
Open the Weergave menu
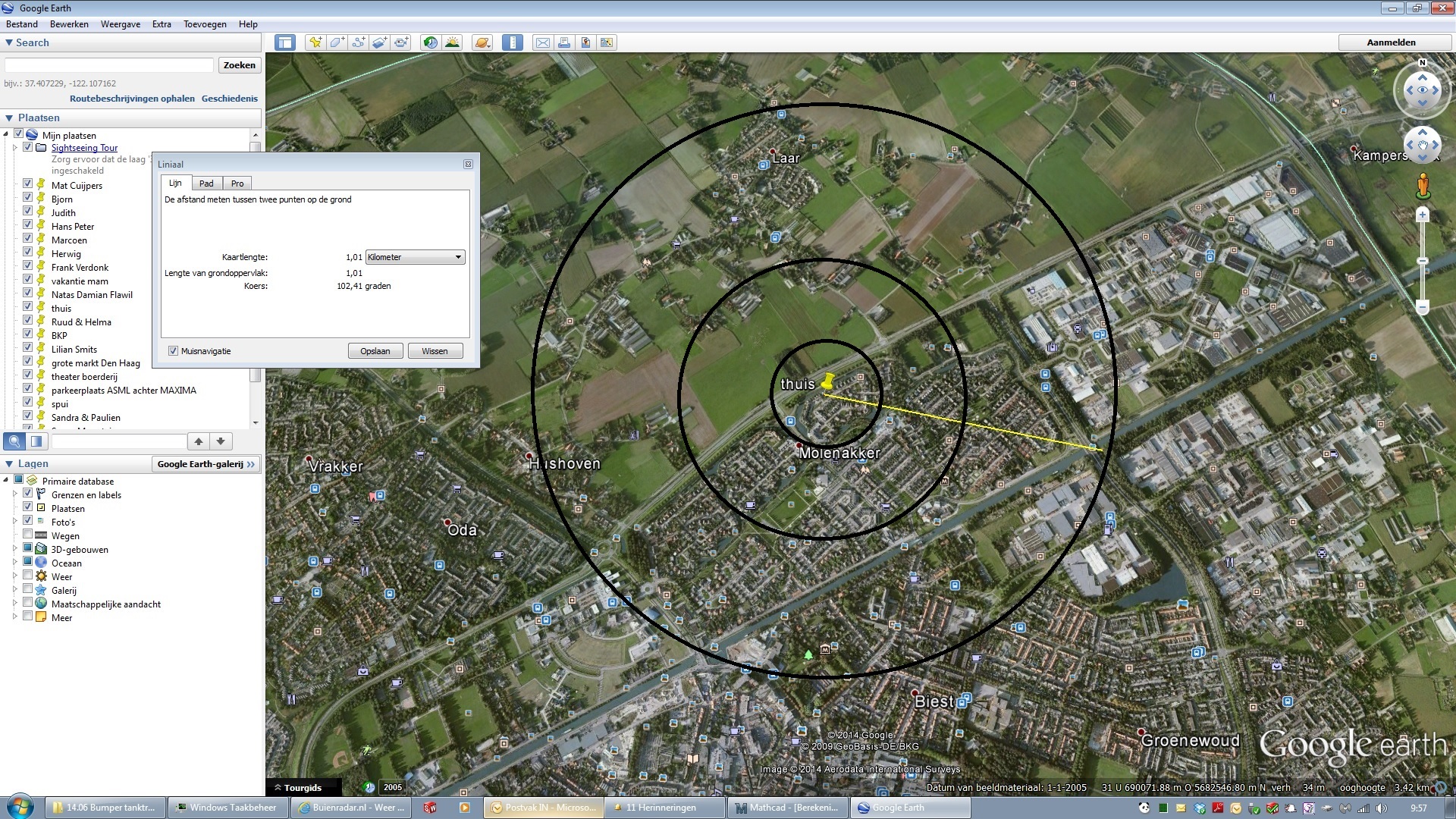[x=121, y=24]
